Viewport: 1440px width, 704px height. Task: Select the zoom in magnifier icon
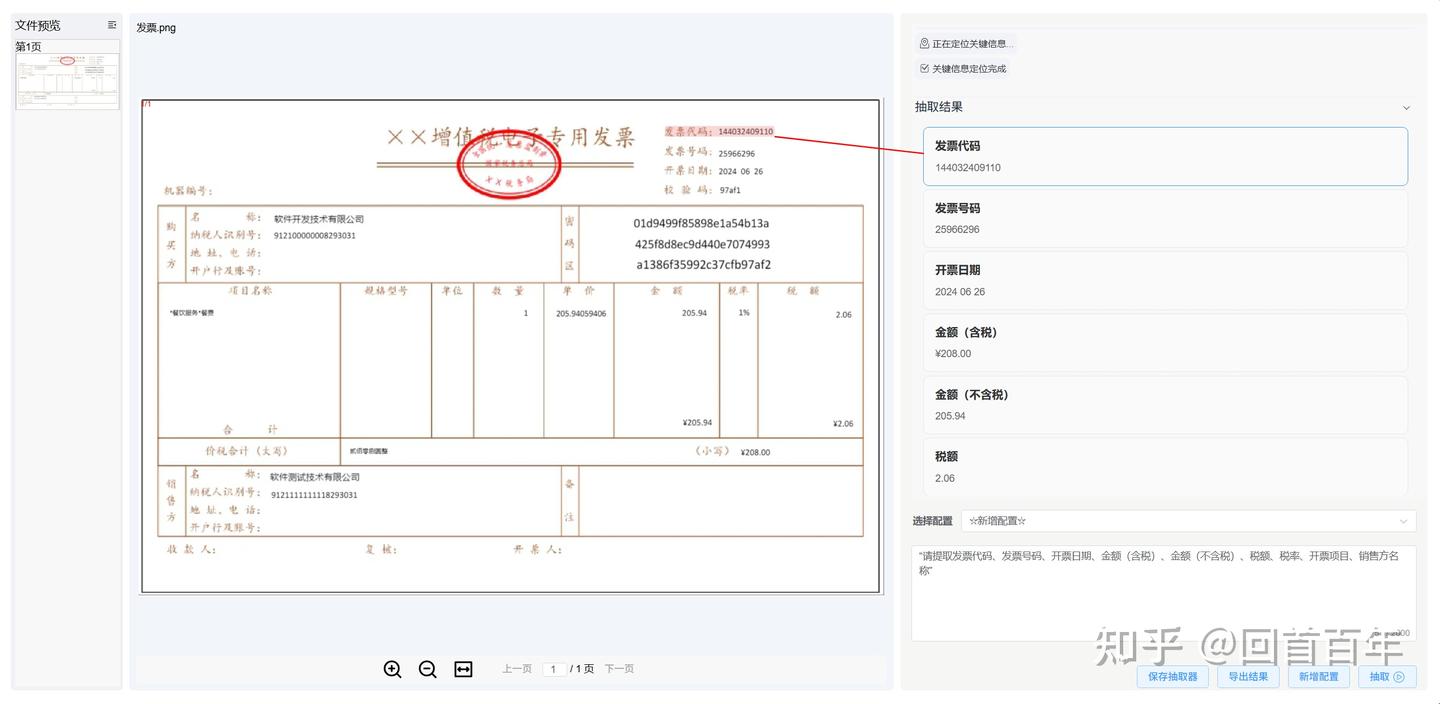pyautogui.click(x=392, y=669)
